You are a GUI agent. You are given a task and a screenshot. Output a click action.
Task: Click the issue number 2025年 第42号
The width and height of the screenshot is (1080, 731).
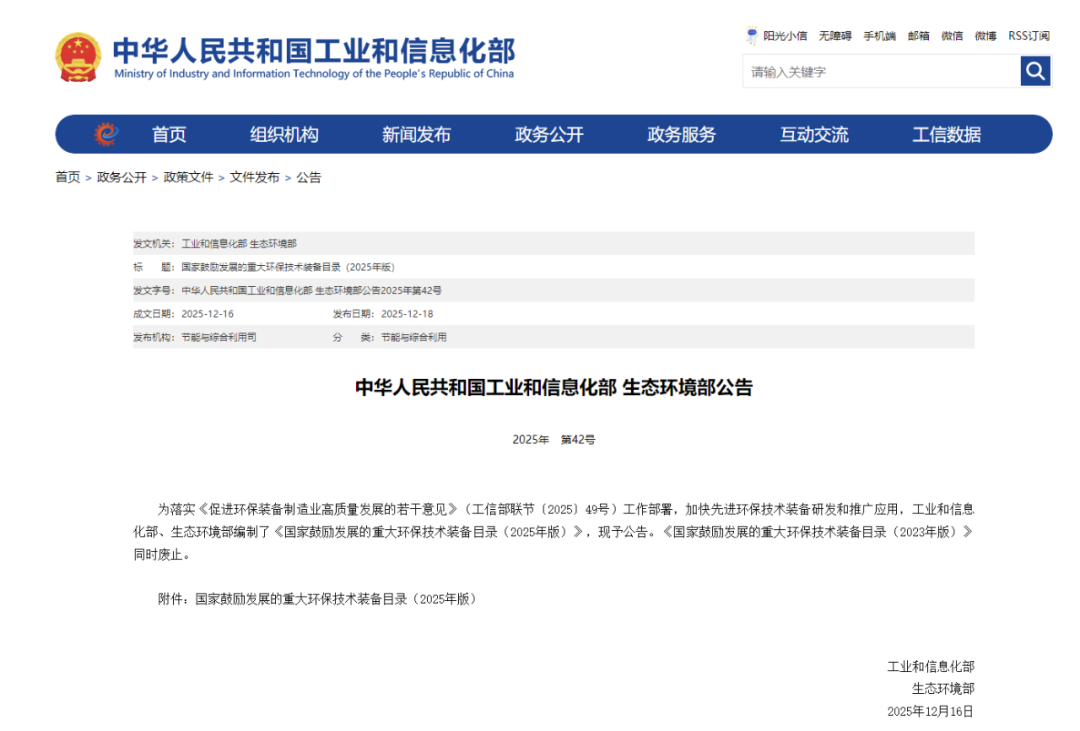click(x=554, y=440)
